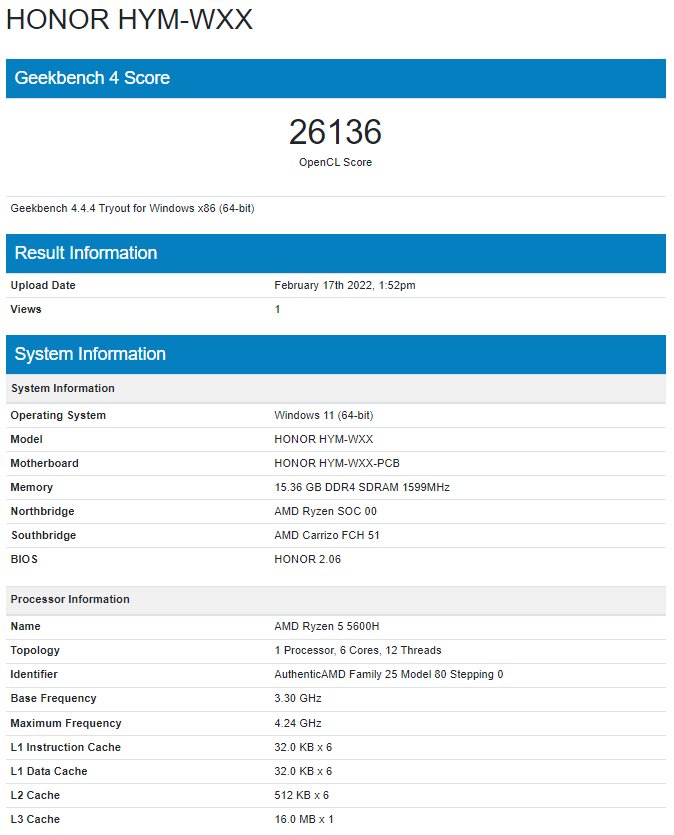Select Geekbench 4.4.4 Tryout version text
The width and height of the screenshot is (674, 835).
click(133, 208)
